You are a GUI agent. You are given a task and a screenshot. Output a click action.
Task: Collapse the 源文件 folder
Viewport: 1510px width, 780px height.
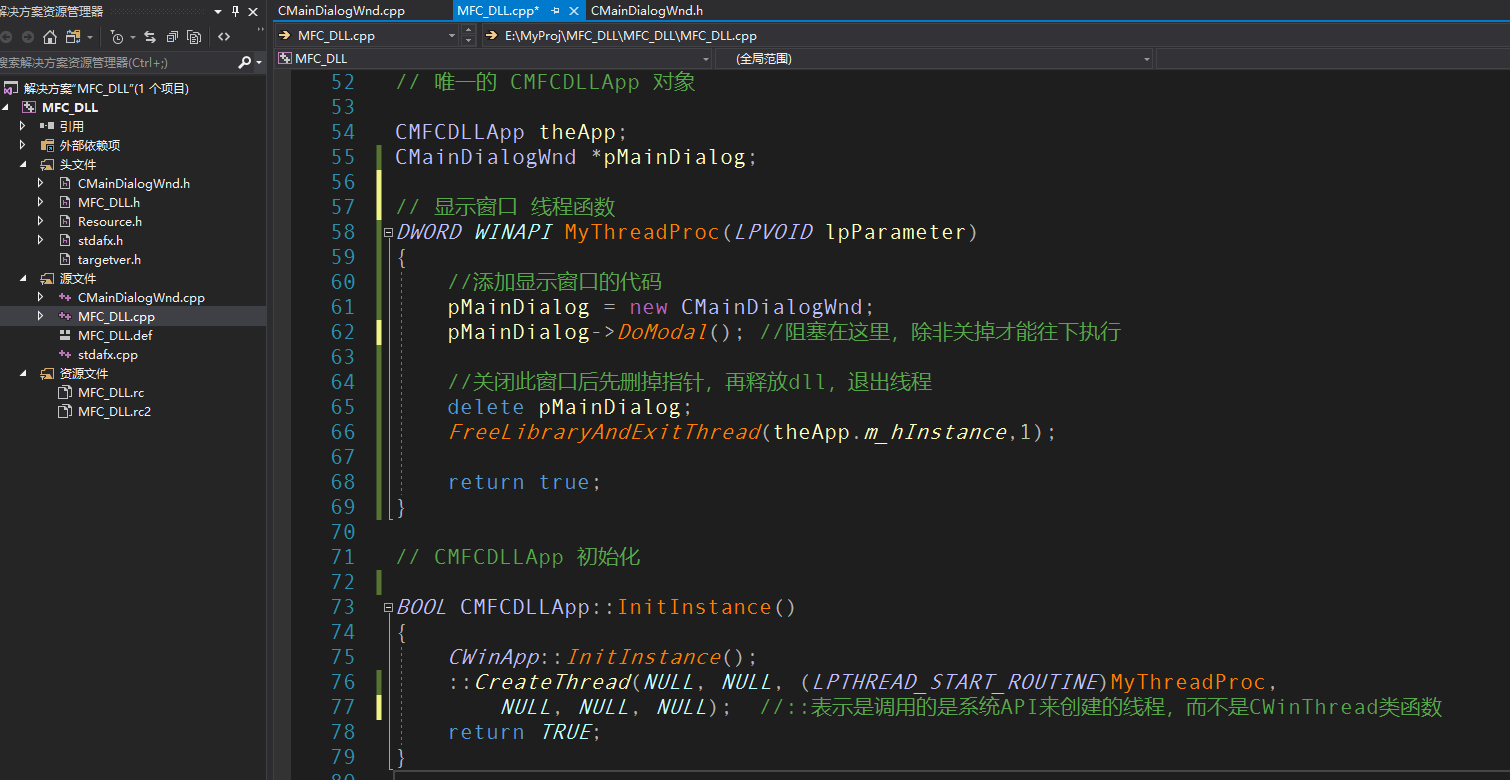[23, 278]
